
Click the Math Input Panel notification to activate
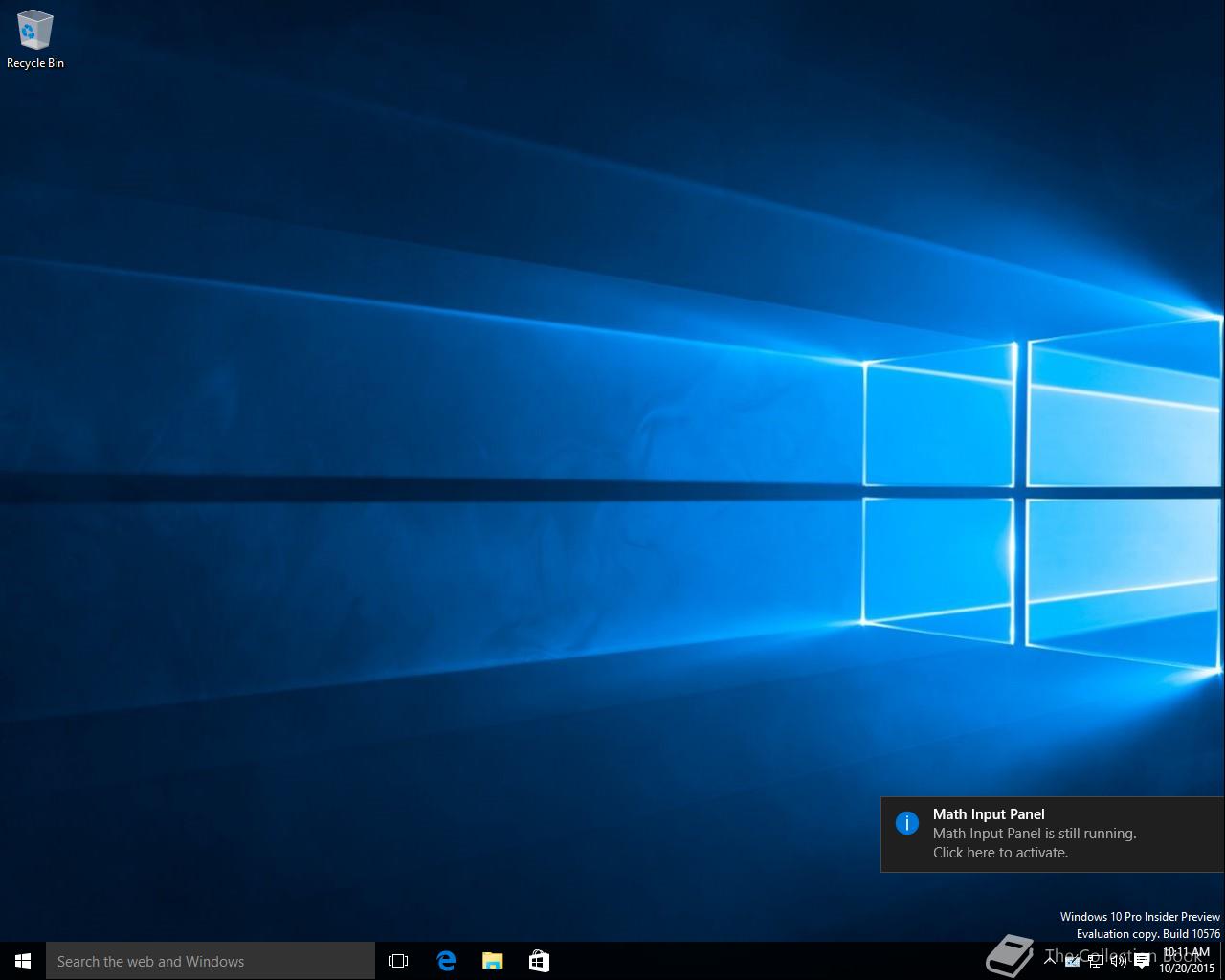(1052, 834)
